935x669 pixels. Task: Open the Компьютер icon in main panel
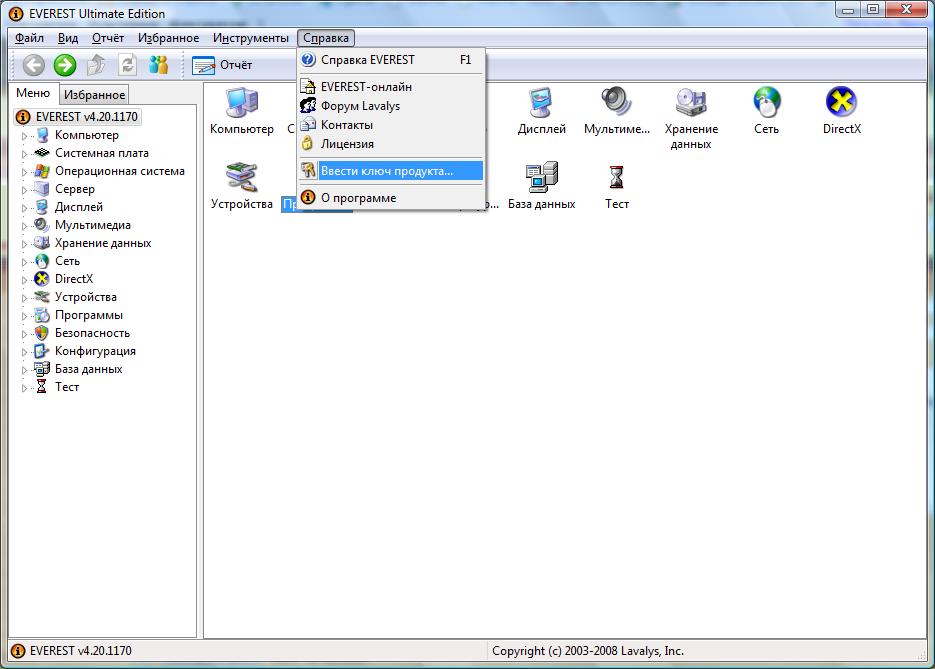point(241,102)
